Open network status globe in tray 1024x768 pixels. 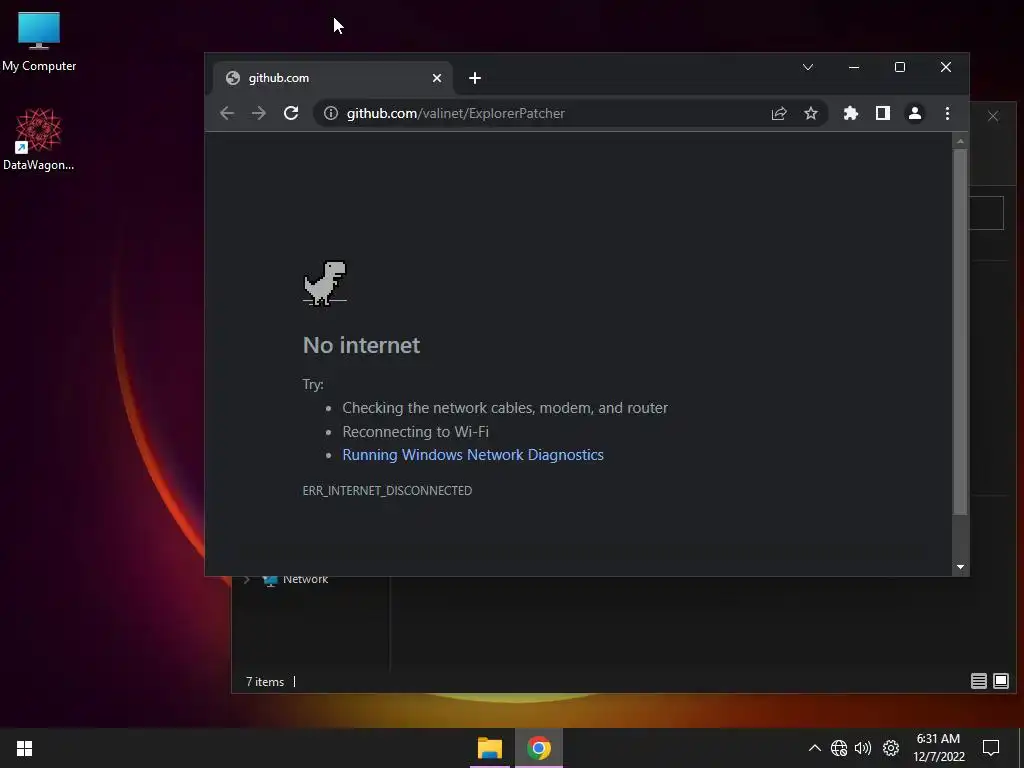click(x=839, y=748)
